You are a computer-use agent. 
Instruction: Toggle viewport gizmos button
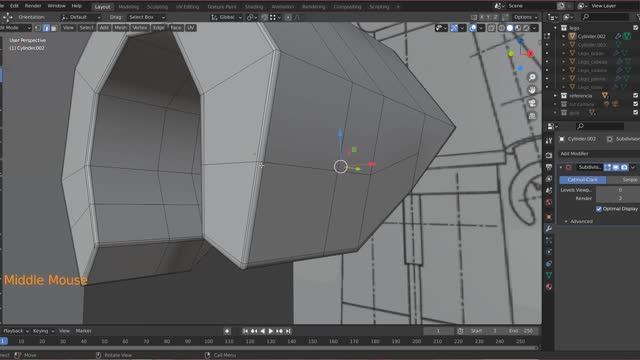[454, 28]
